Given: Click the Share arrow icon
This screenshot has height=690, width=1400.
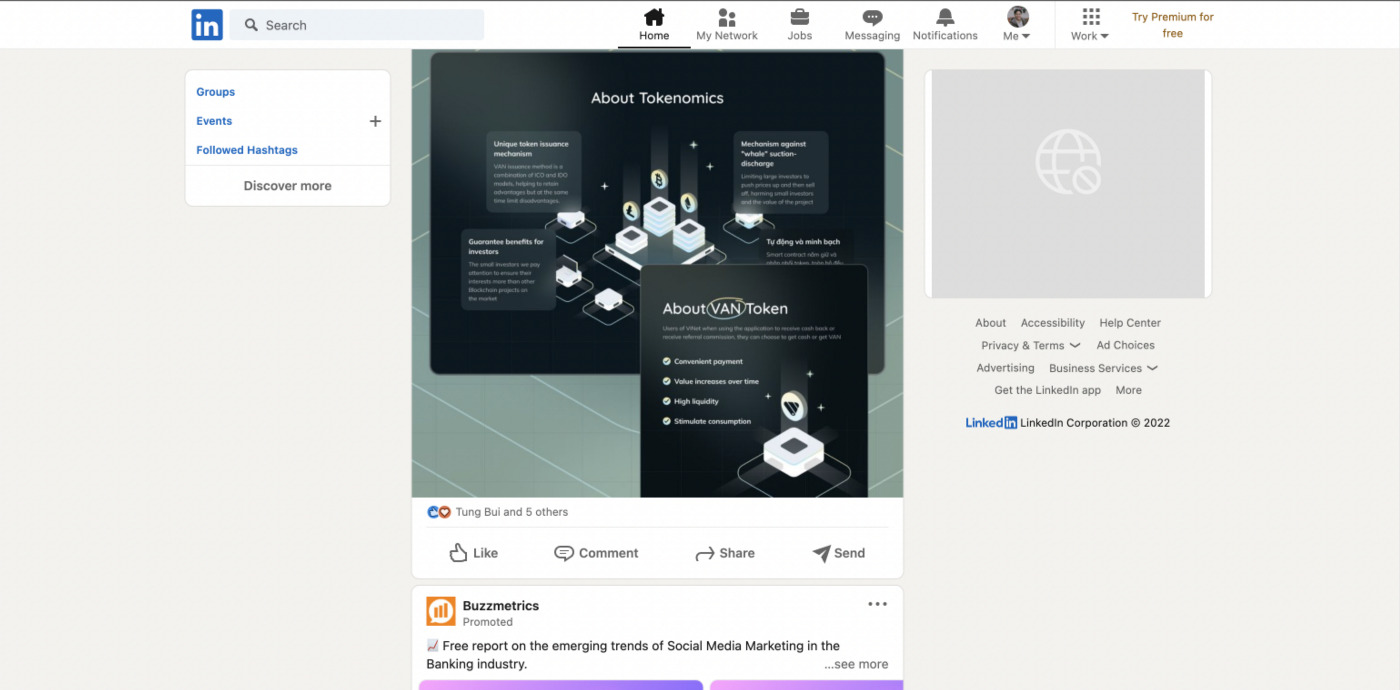Looking at the screenshot, I should 704,553.
